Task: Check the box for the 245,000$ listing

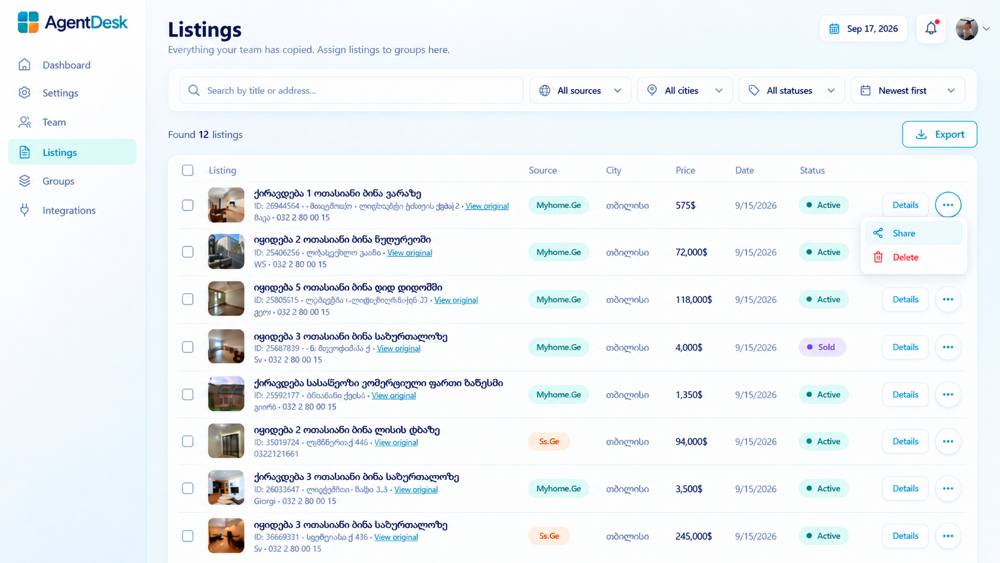Action: [188, 536]
